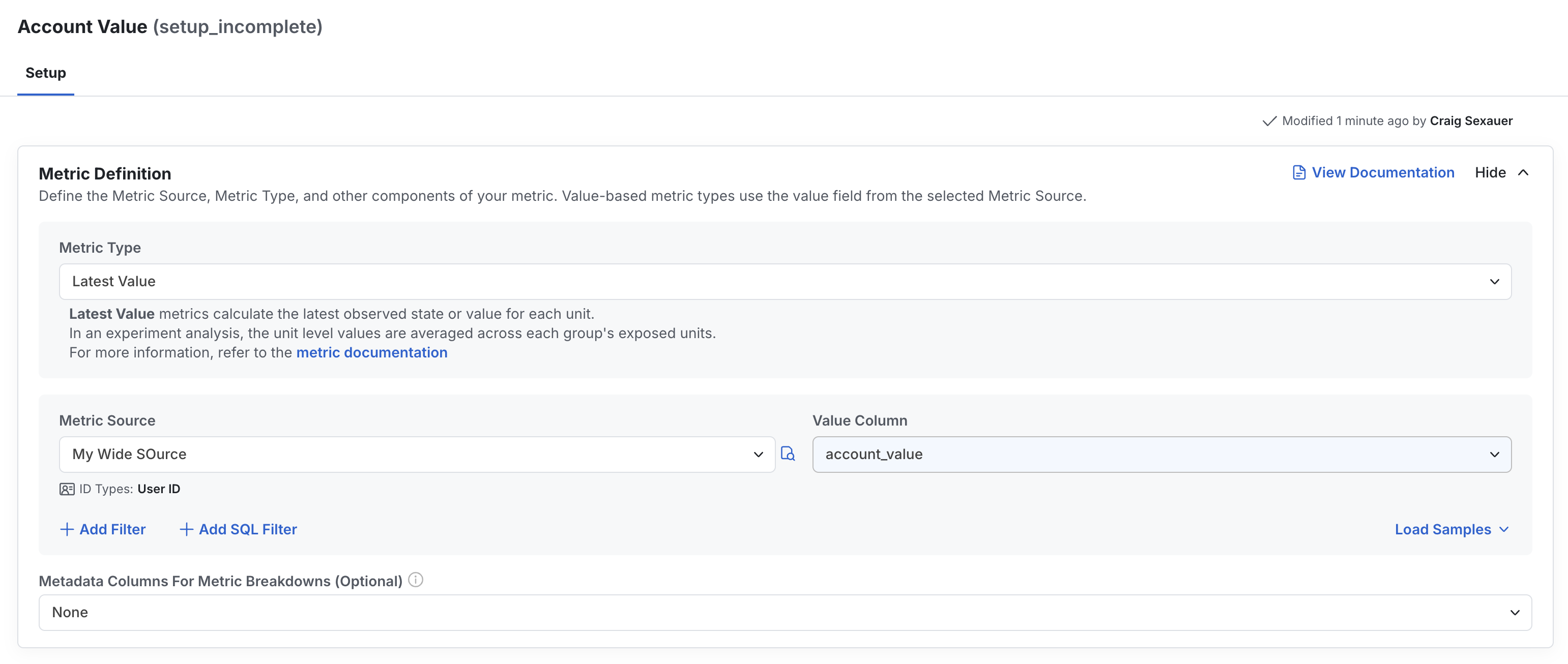Click Add Filter
1568x664 pixels.
(112, 529)
